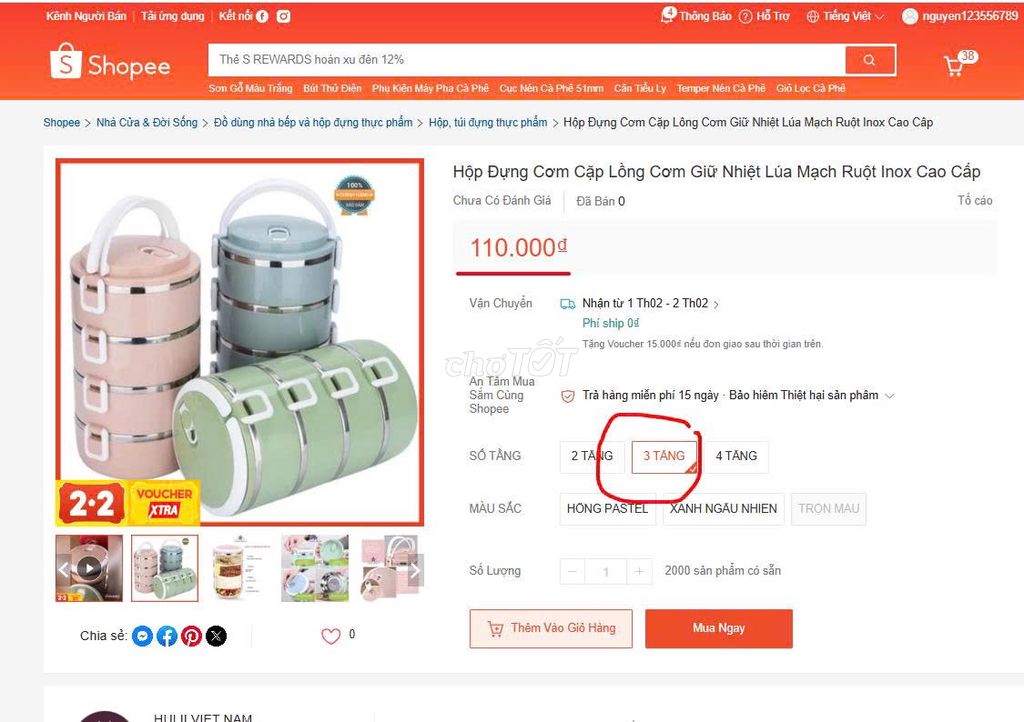Expand Bảo hiểm Thiệt hại sản phẩm details
Image resolution: width=1024 pixels, height=722 pixels.
click(810, 394)
